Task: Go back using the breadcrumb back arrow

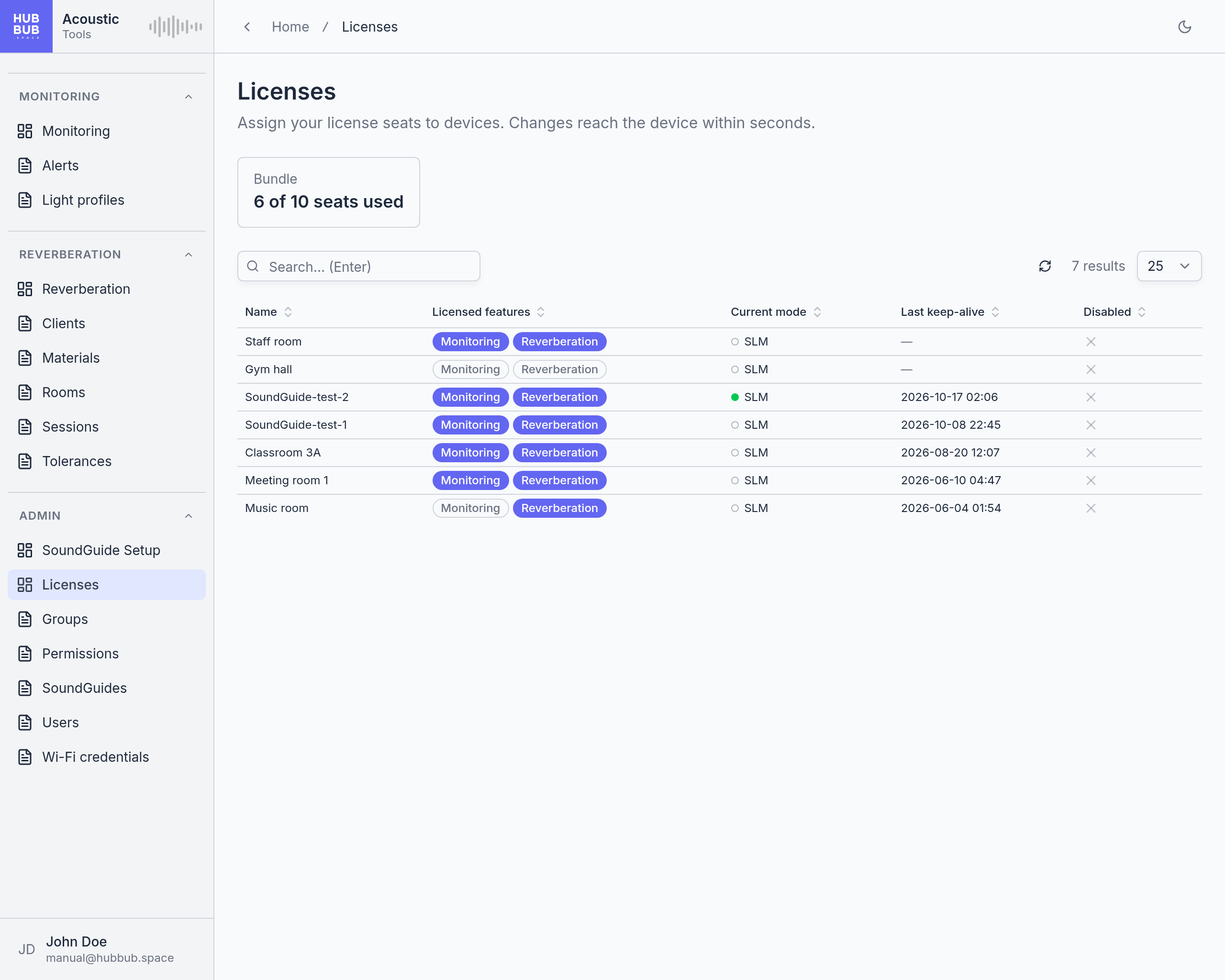Action: pyautogui.click(x=247, y=27)
